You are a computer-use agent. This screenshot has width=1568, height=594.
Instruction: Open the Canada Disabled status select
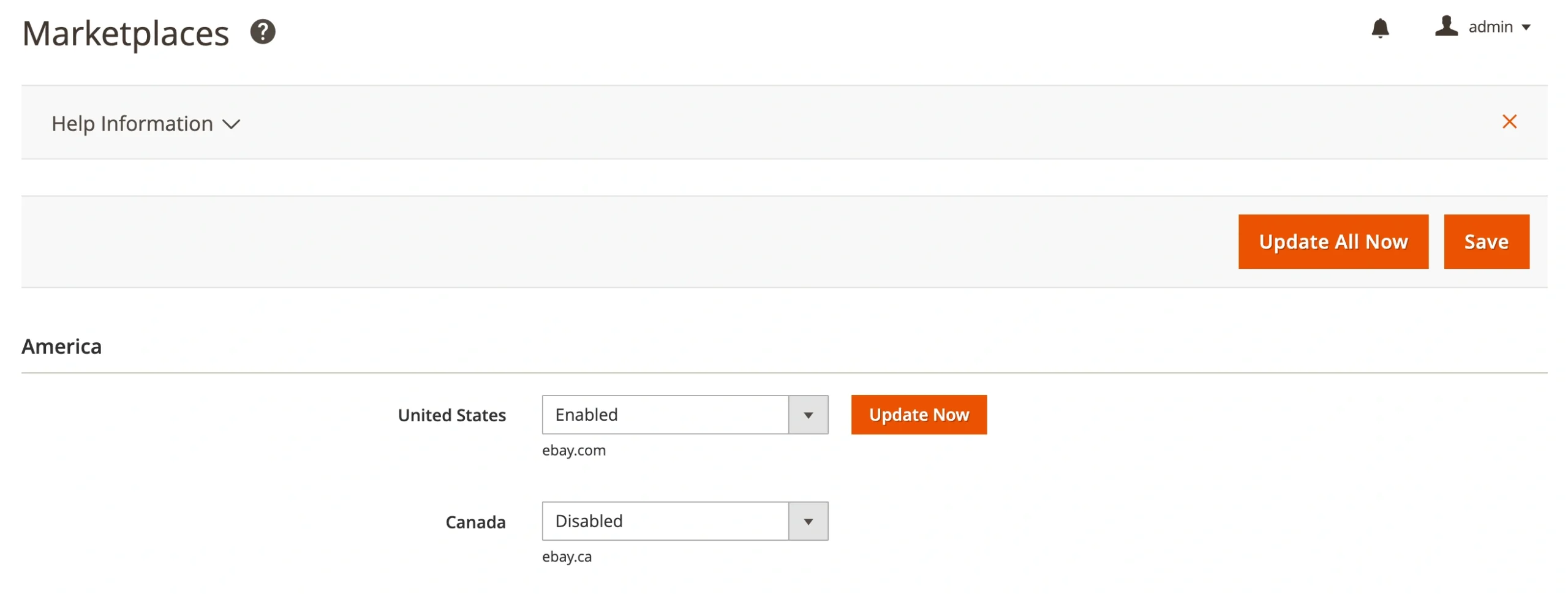click(x=664, y=522)
